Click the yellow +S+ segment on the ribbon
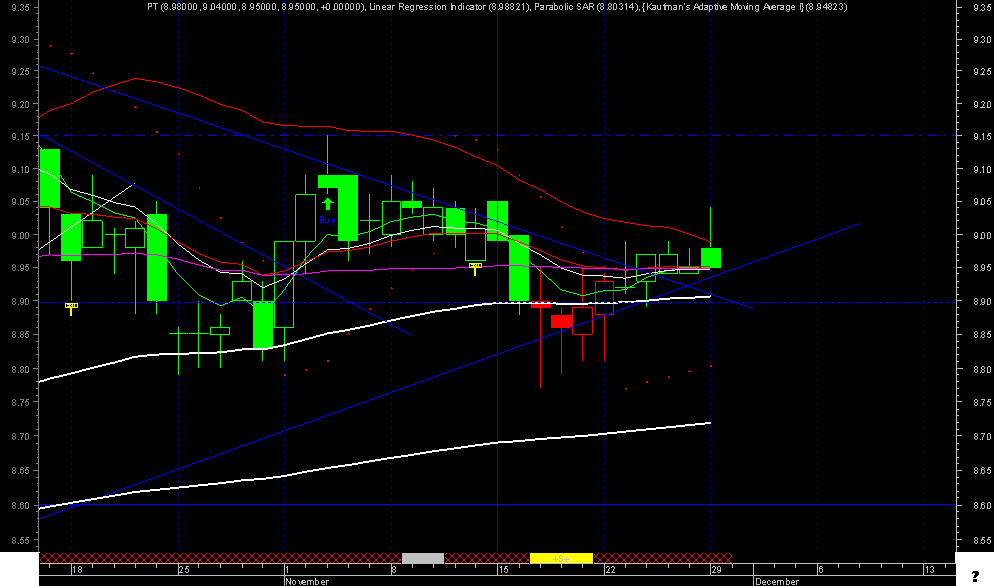Image resolution: width=994 pixels, height=586 pixels. (x=561, y=558)
